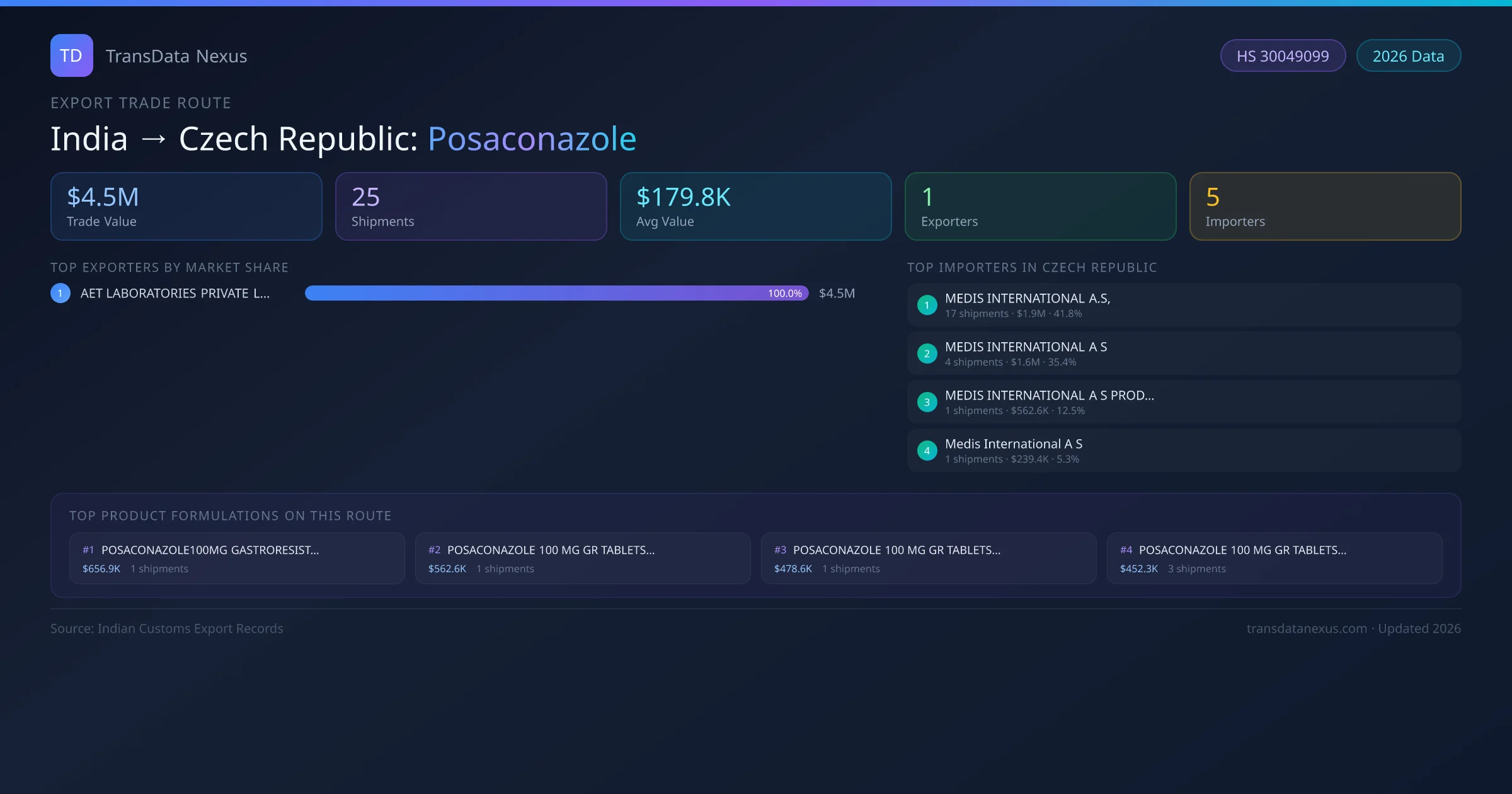Image resolution: width=1512 pixels, height=794 pixels.
Task: Open MEDIS INTERNATIONAL A.S, importer row
Action: coord(1183,305)
